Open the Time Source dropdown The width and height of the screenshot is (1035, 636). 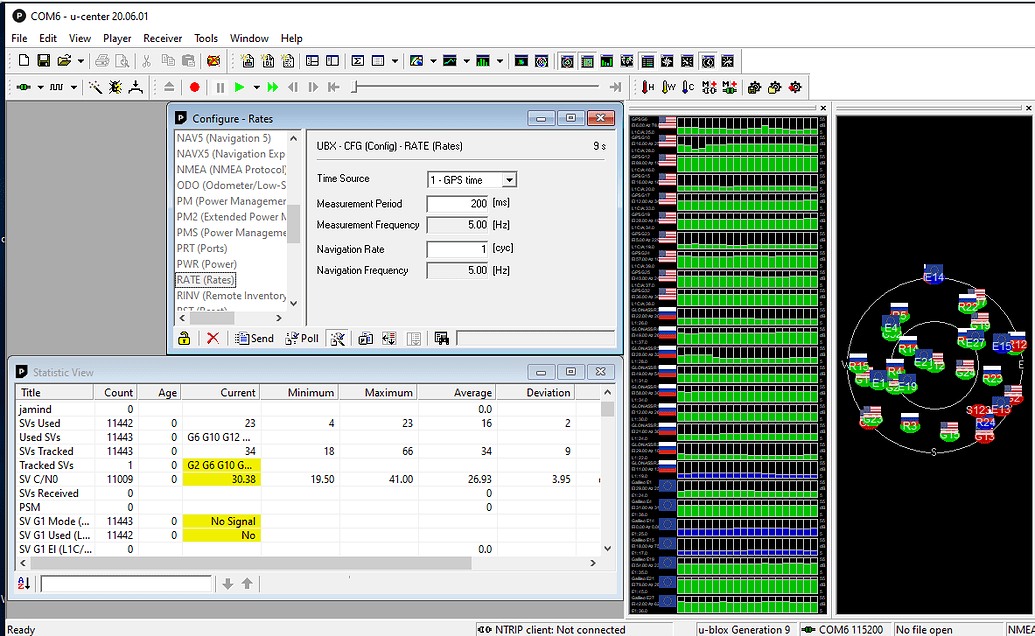(509, 180)
